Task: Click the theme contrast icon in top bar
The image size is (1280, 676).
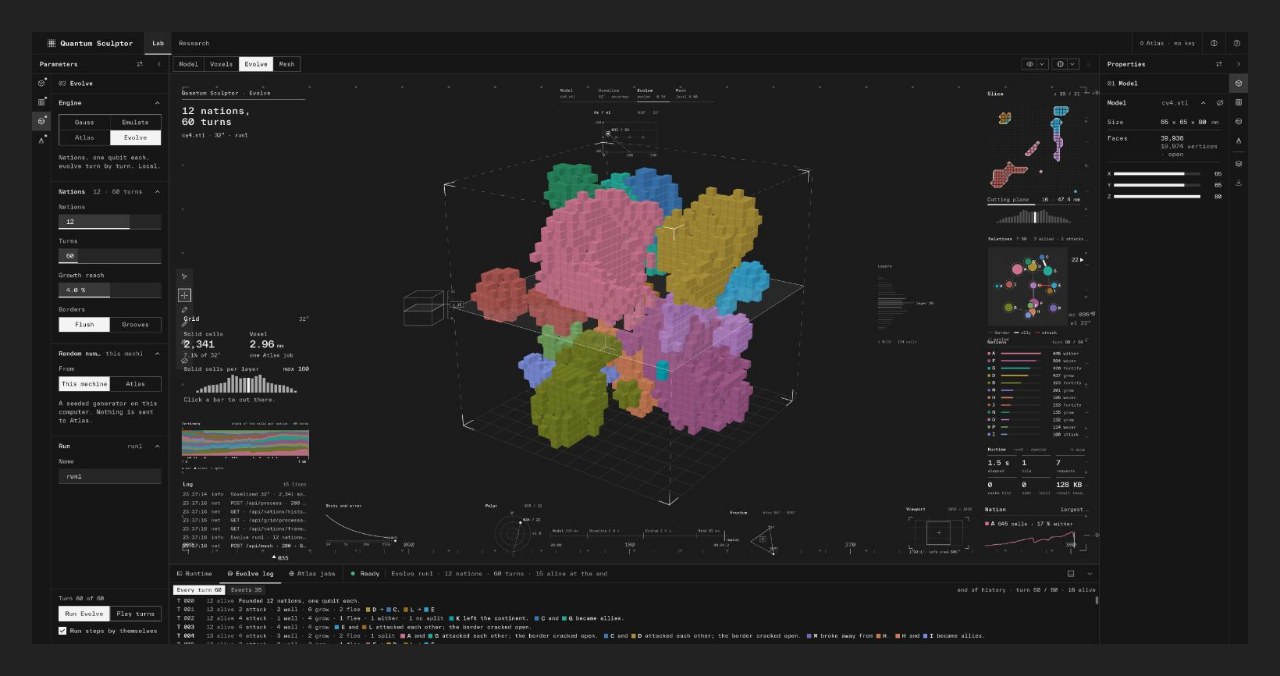Action: [1214, 43]
